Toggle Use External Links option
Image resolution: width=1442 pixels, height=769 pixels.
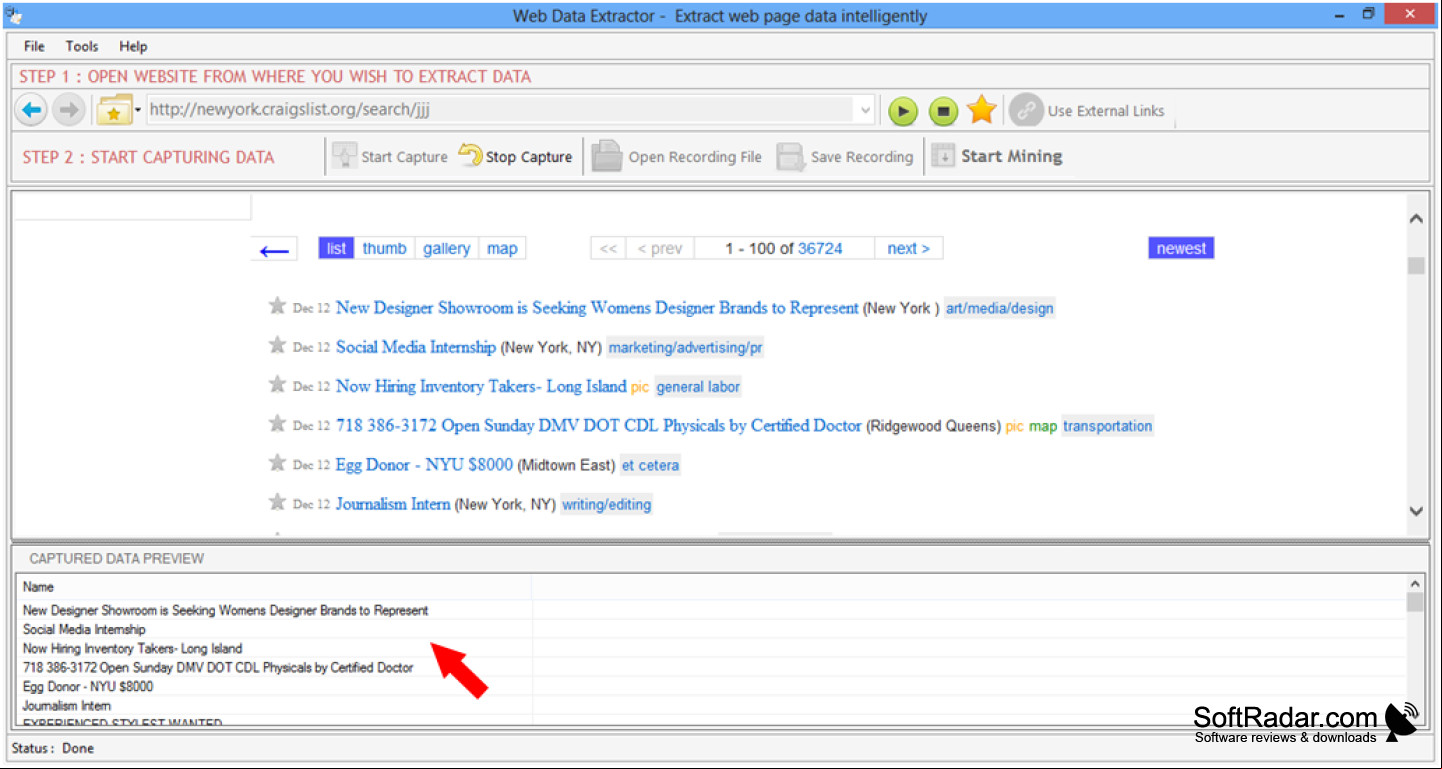pos(1087,111)
